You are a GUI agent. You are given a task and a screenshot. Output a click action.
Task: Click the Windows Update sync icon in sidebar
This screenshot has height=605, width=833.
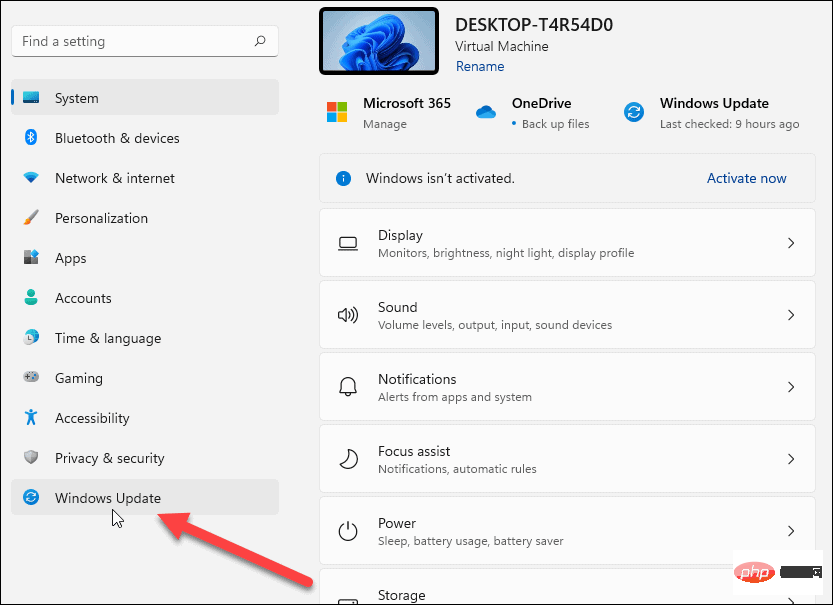pos(31,497)
